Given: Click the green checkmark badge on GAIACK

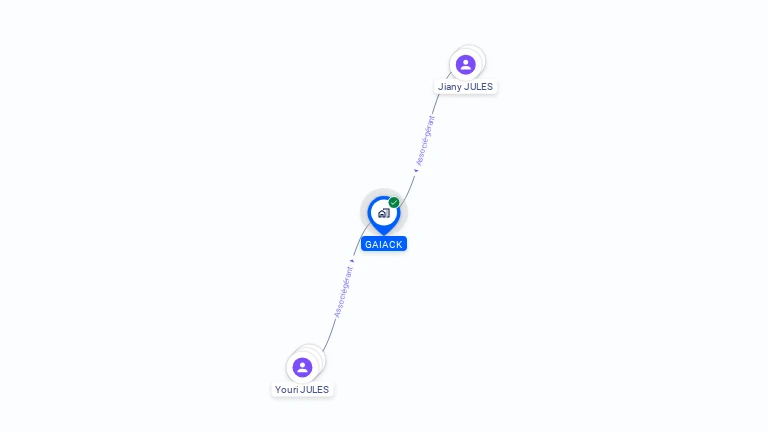Looking at the screenshot, I should [x=394, y=202].
